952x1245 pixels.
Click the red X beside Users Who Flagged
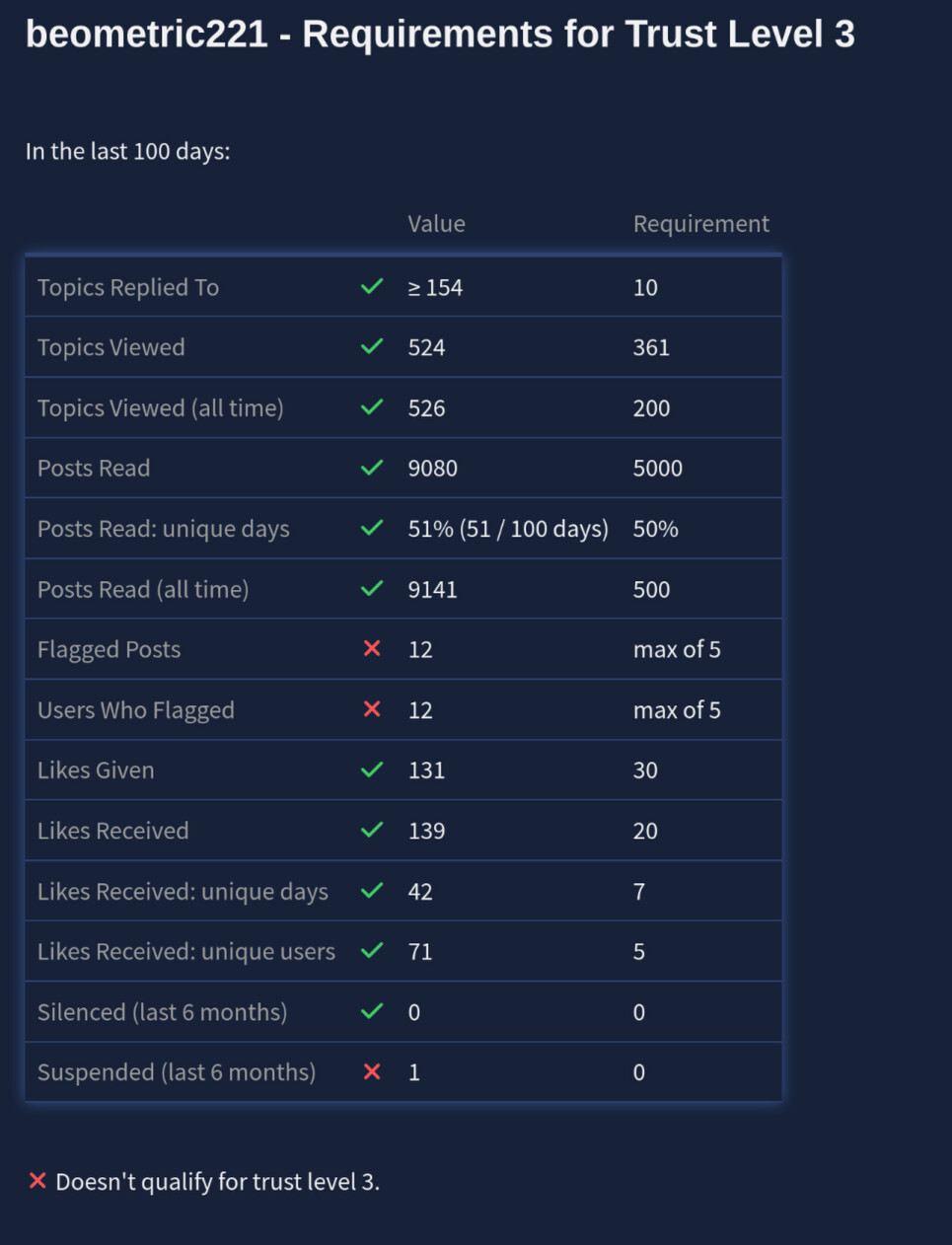tap(372, 709)
